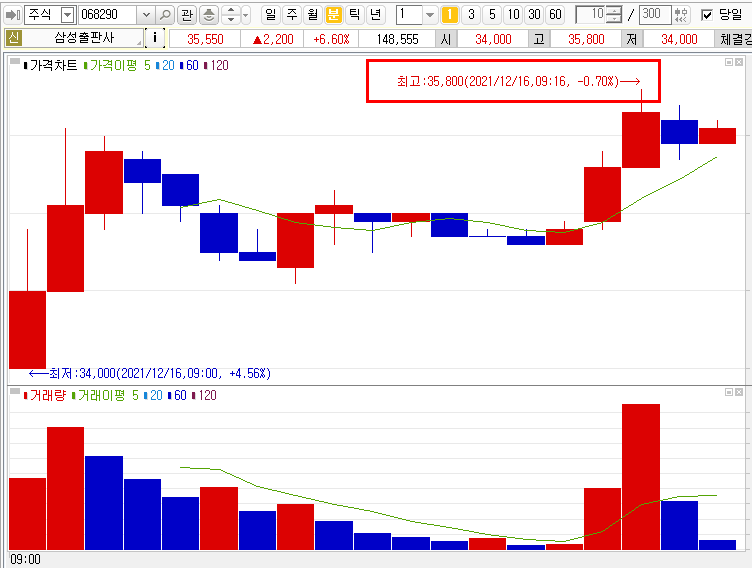Open small dropdown beside navigation arrows
The image size is (752, 568).
246,15
